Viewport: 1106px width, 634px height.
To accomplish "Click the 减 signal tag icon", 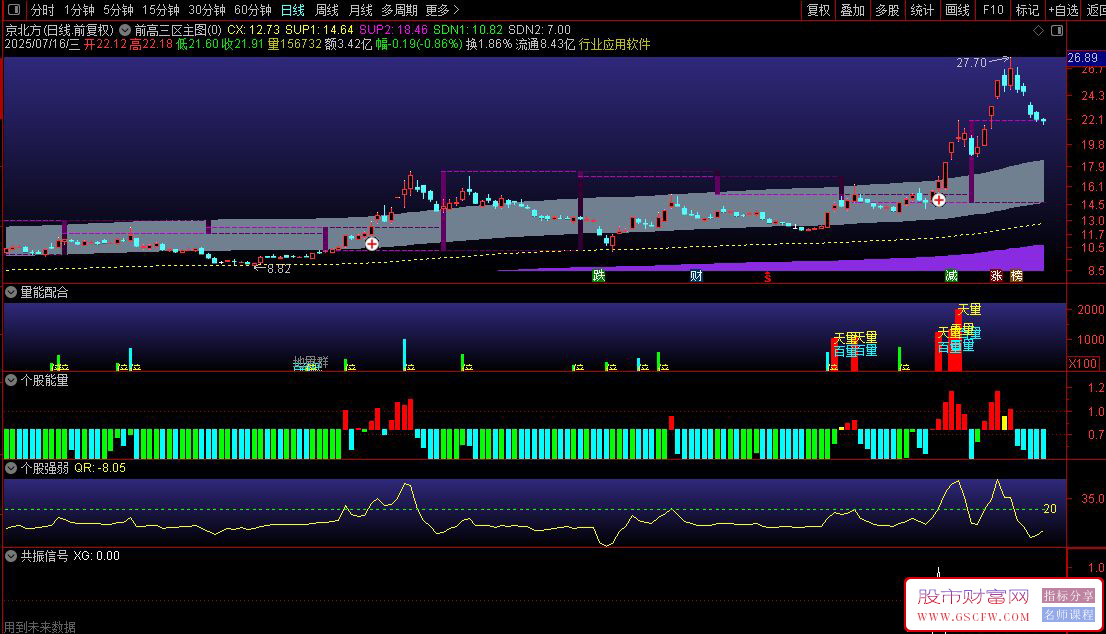I will click(x=952, y=276).
